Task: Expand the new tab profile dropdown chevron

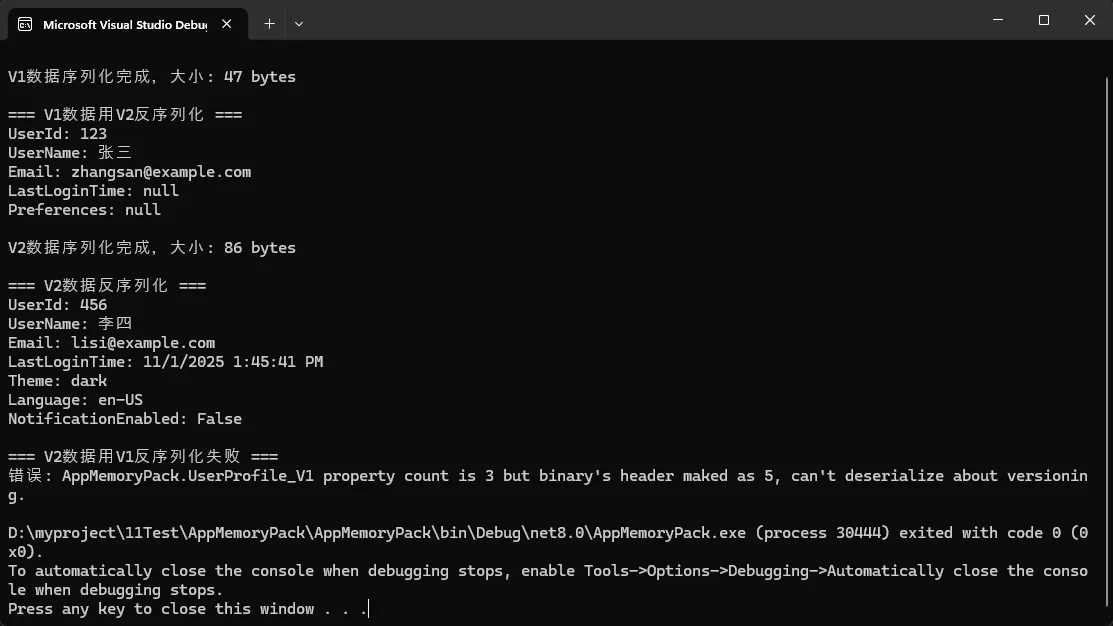Action: pyautogui.click(x=299, y=23)
